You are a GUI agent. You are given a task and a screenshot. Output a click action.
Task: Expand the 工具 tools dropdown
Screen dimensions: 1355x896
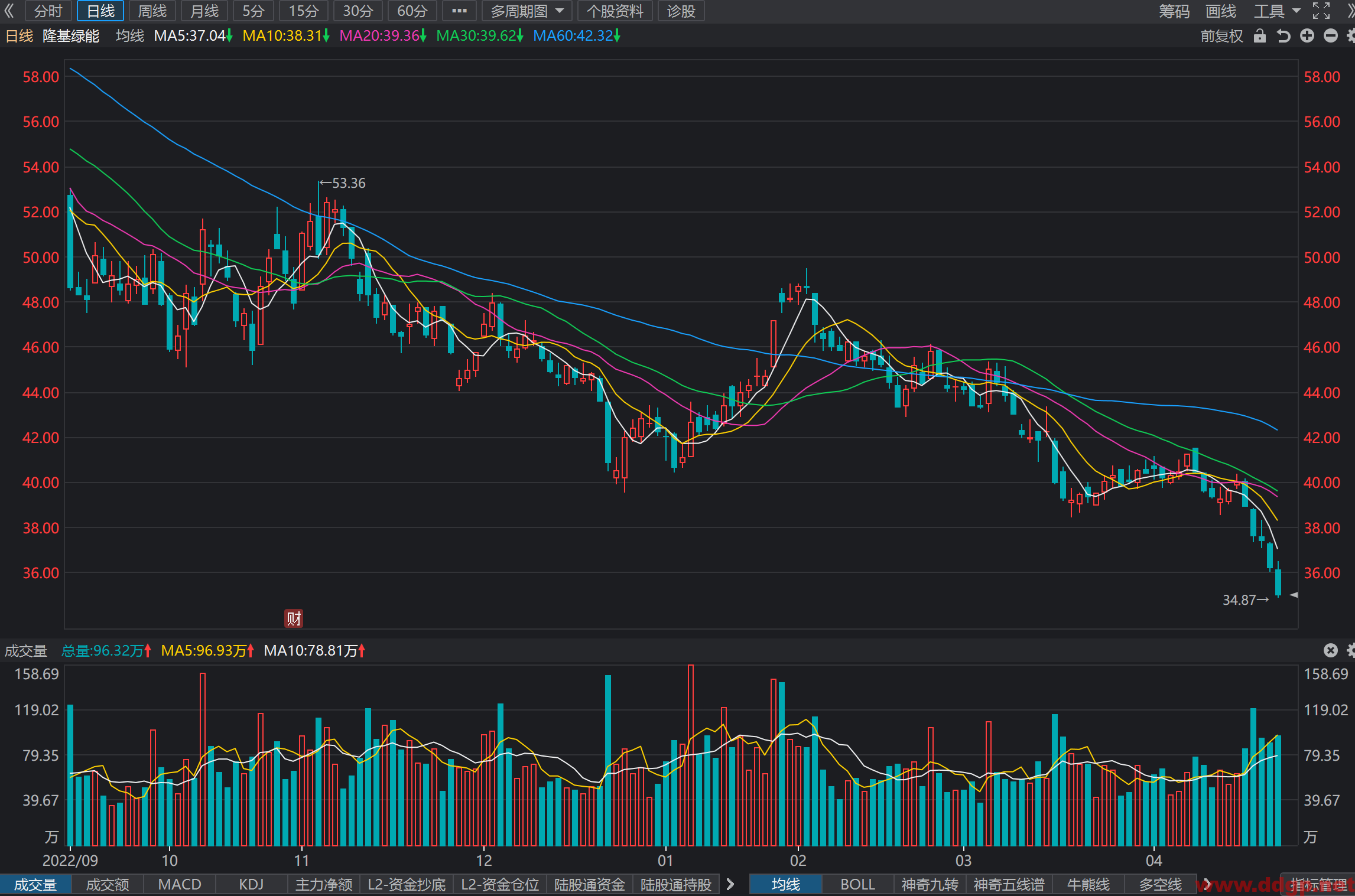point(1277,11)
